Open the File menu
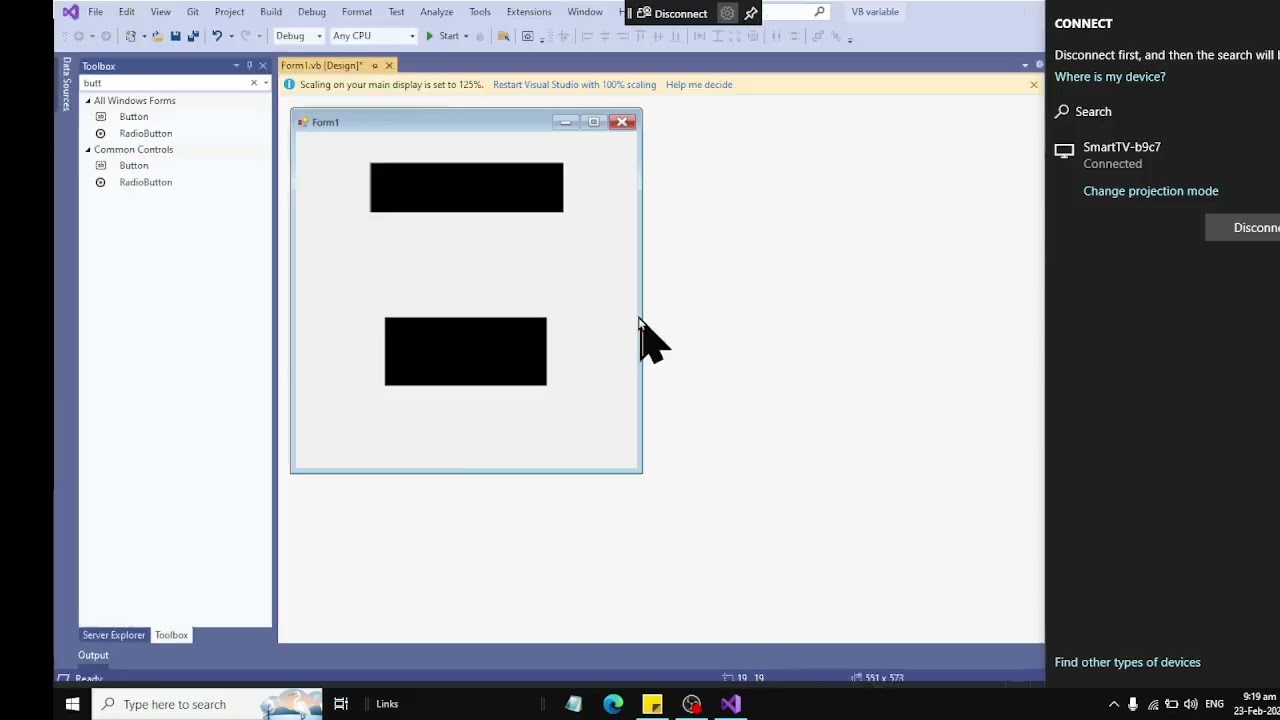This screenshot has width=1280, height=720. (x=95, y=12)
